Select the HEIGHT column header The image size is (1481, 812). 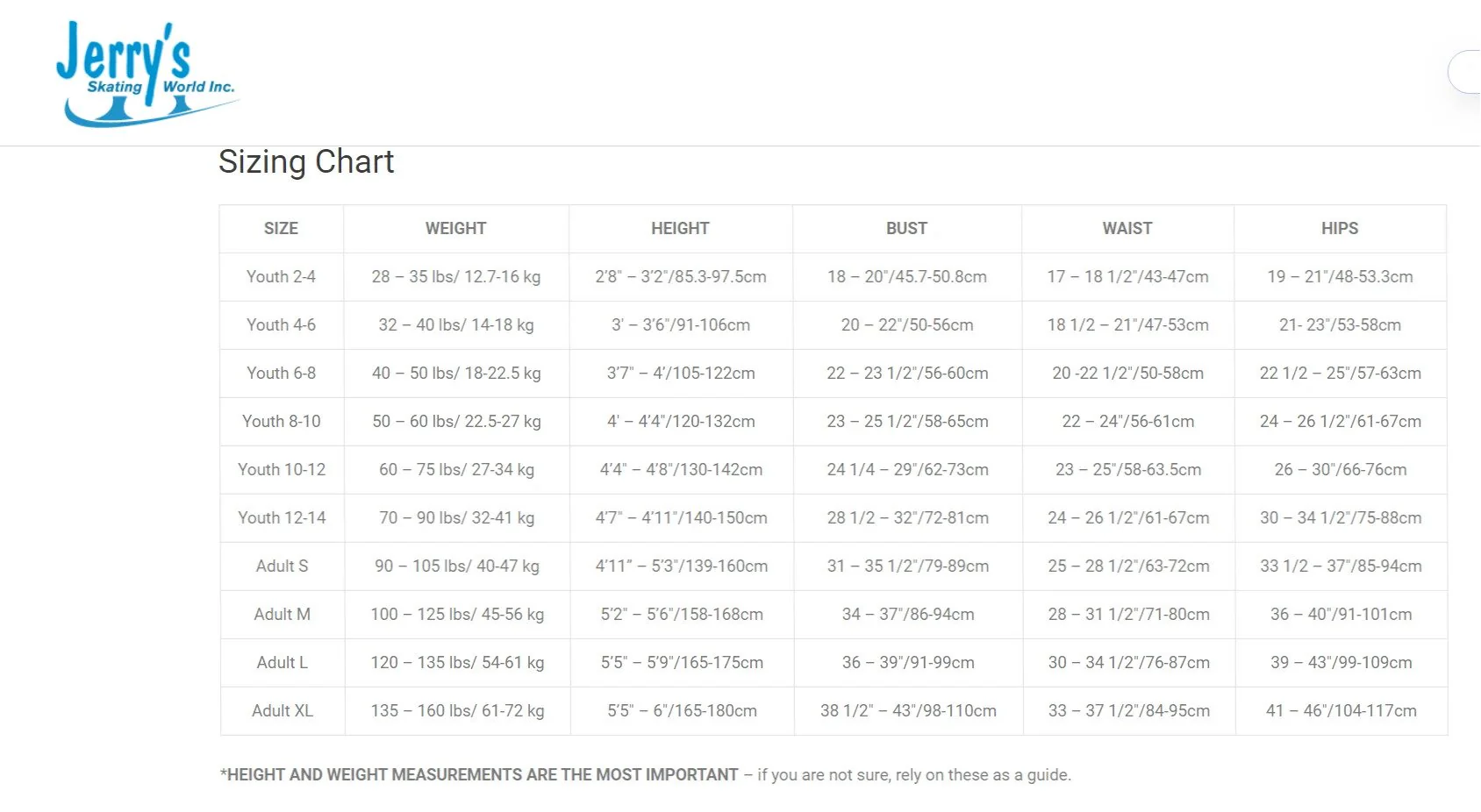pos(680,229)
